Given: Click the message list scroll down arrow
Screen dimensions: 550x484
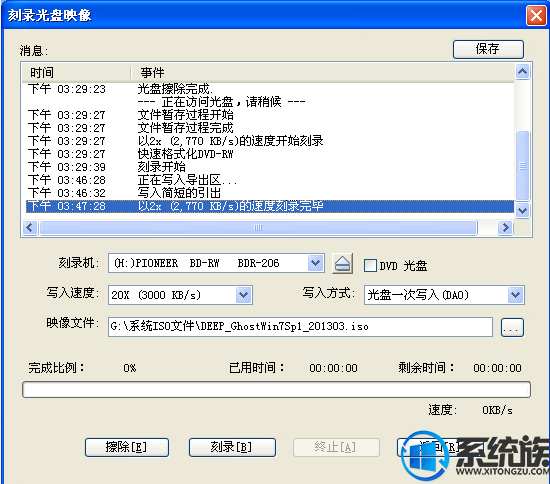Looking at the screenshot, I should click(522, 210).
